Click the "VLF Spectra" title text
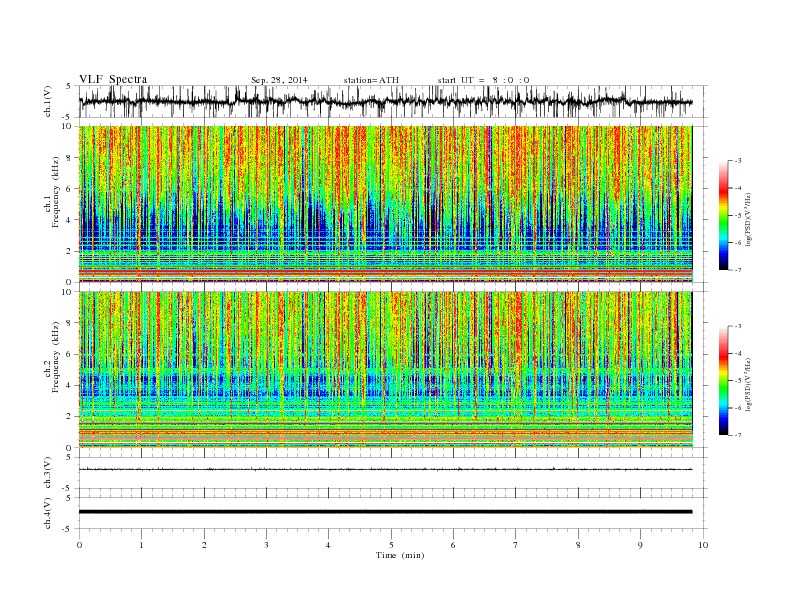Image resolution: width=792 pixels, height=612 pixels. point(113,79)
